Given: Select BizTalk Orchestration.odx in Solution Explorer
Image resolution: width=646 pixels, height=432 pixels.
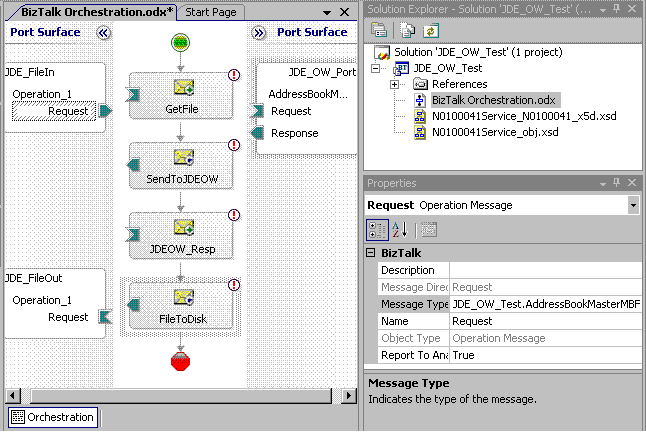Looking at the screenshot, I should (494, 100).
